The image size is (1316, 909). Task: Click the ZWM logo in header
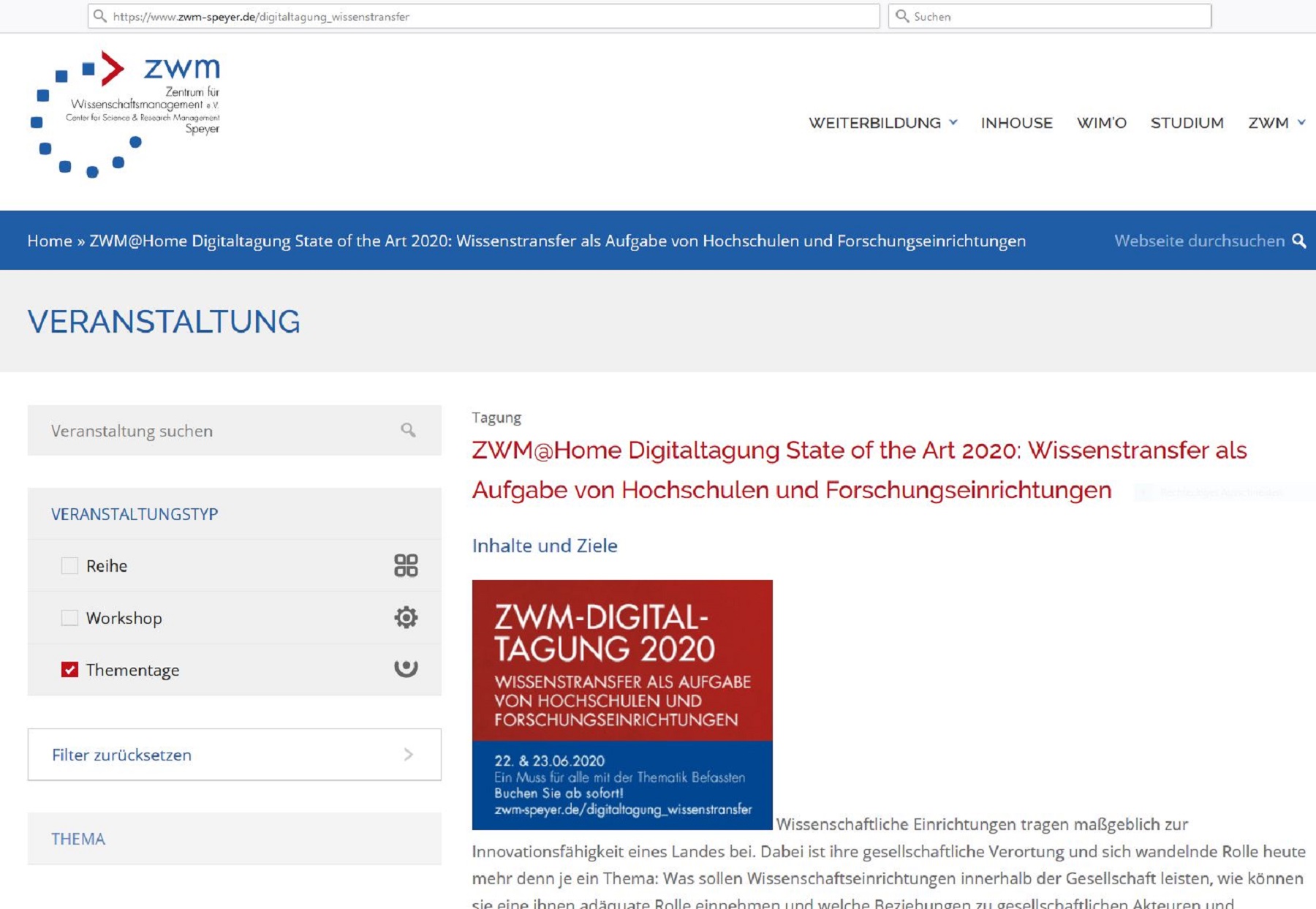click(x=125, y=113)
